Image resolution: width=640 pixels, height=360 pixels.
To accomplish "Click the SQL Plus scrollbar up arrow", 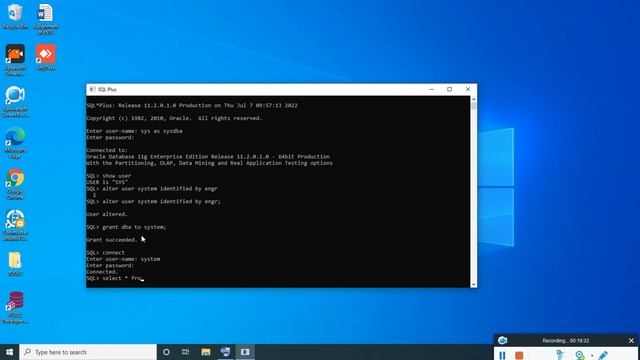I will (473, 99).
